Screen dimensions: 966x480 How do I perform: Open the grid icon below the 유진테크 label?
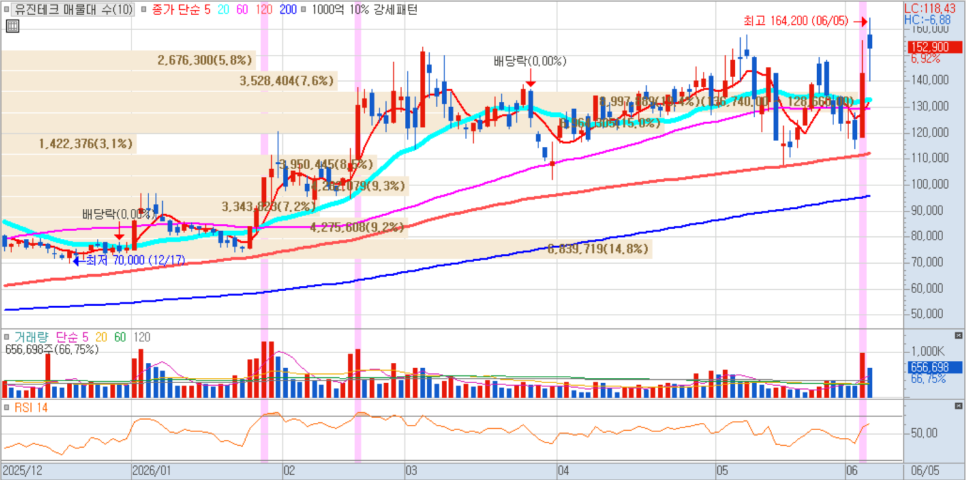[x=10, y=26]
